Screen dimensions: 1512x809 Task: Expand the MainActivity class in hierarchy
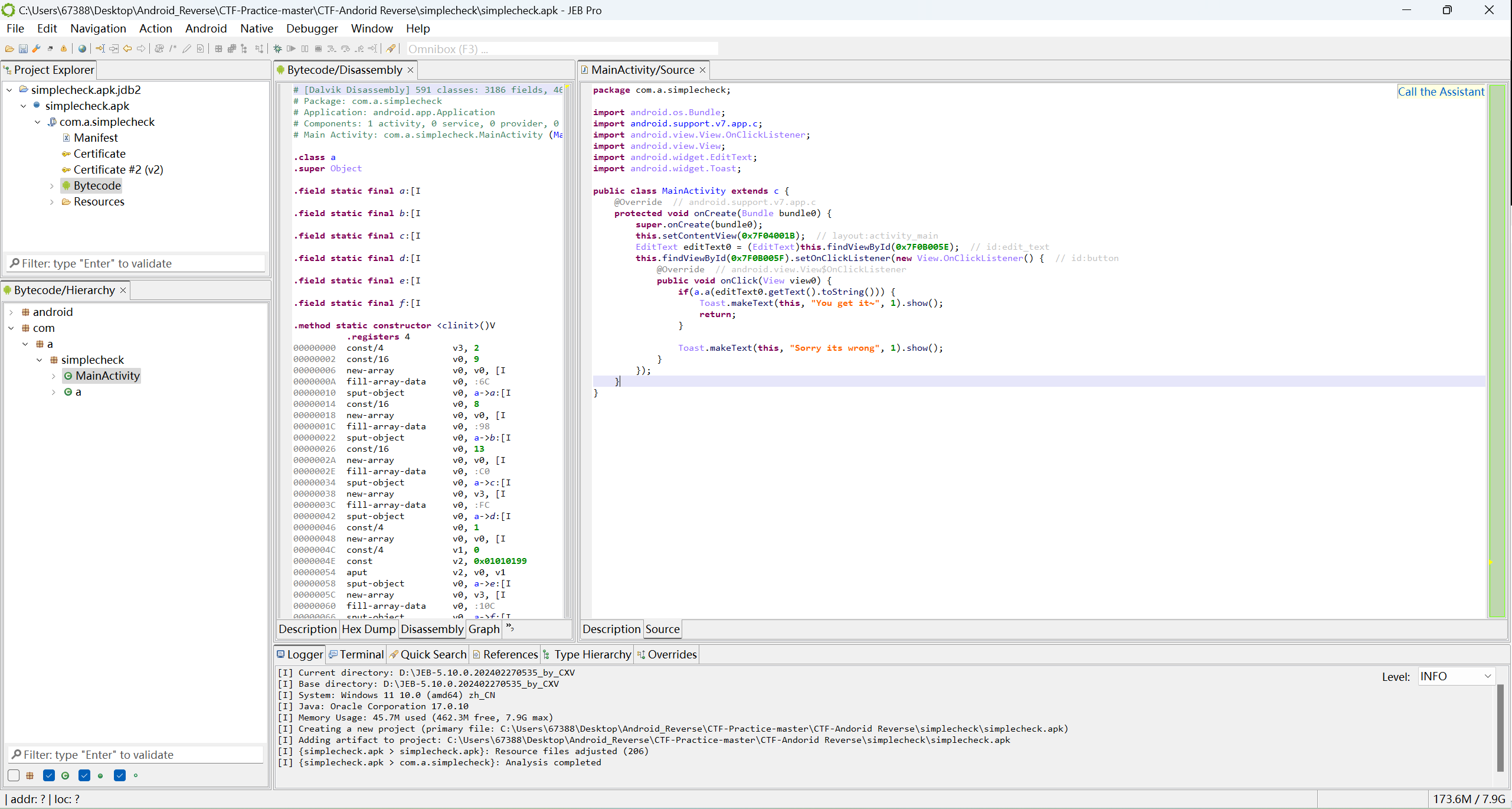pyautogui.click(x=54, y=376)
